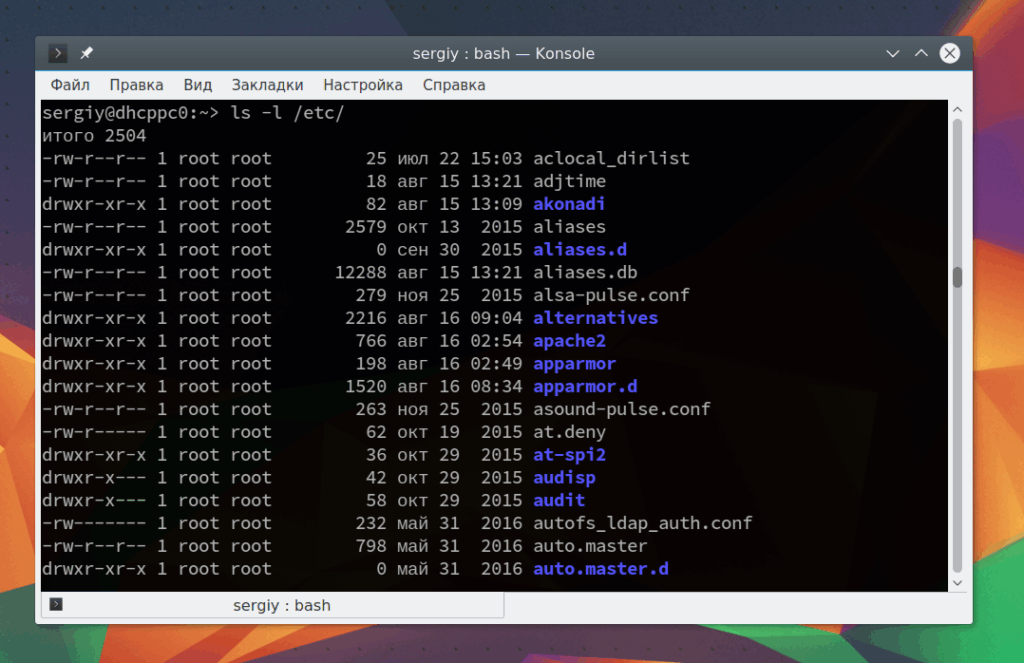Click the aclocal_dirlist file name
This screenshot has height=663, width=1024.
611,159
